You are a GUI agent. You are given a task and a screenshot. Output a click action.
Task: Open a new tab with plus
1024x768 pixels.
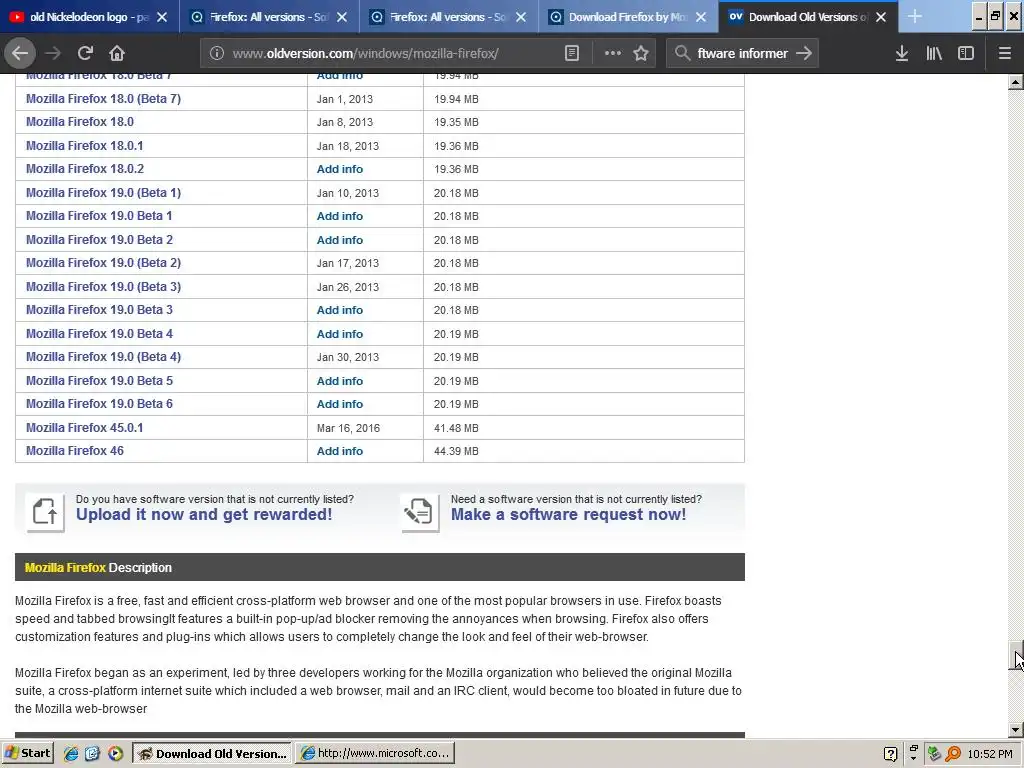click(915, 17)
